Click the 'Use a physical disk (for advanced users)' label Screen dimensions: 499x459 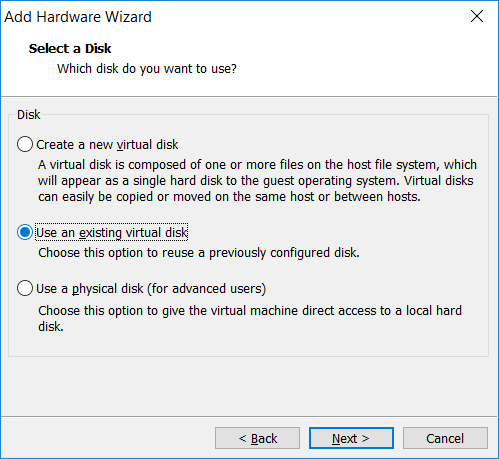coord(151,289)
